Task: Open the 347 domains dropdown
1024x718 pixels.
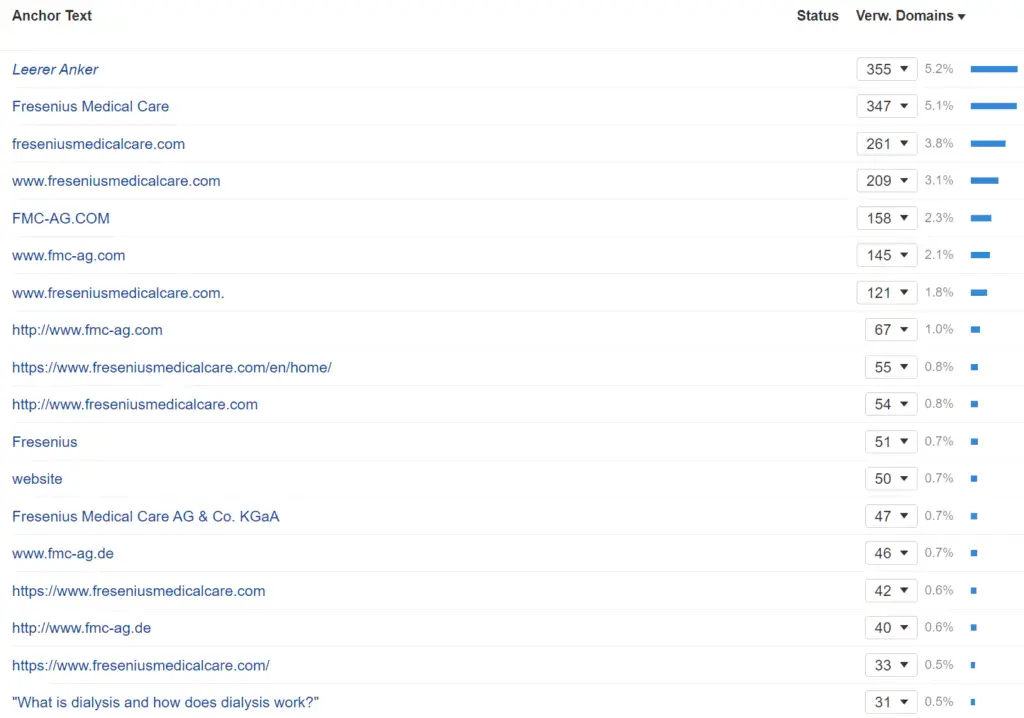Action: click(887, 106)
